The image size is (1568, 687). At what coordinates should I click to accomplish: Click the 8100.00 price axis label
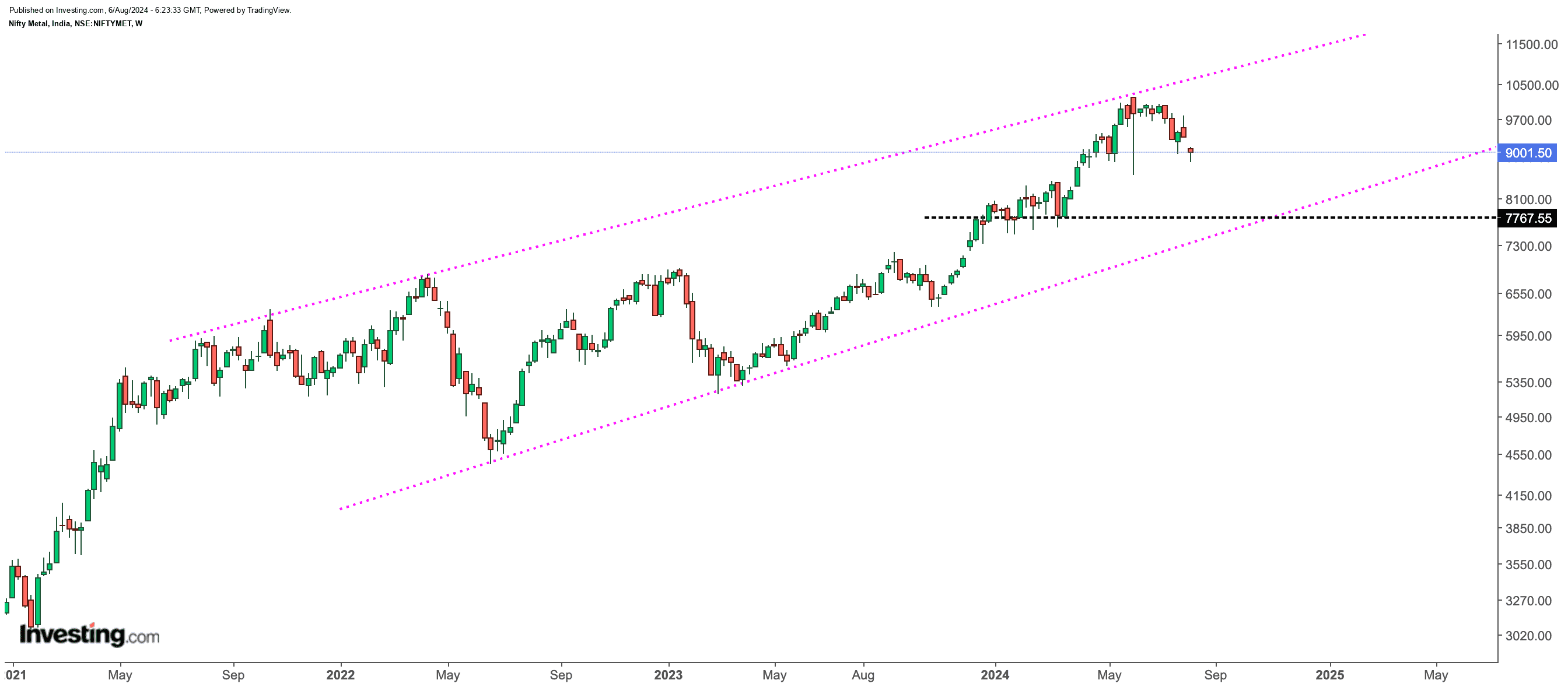[x=1528, y=199]
